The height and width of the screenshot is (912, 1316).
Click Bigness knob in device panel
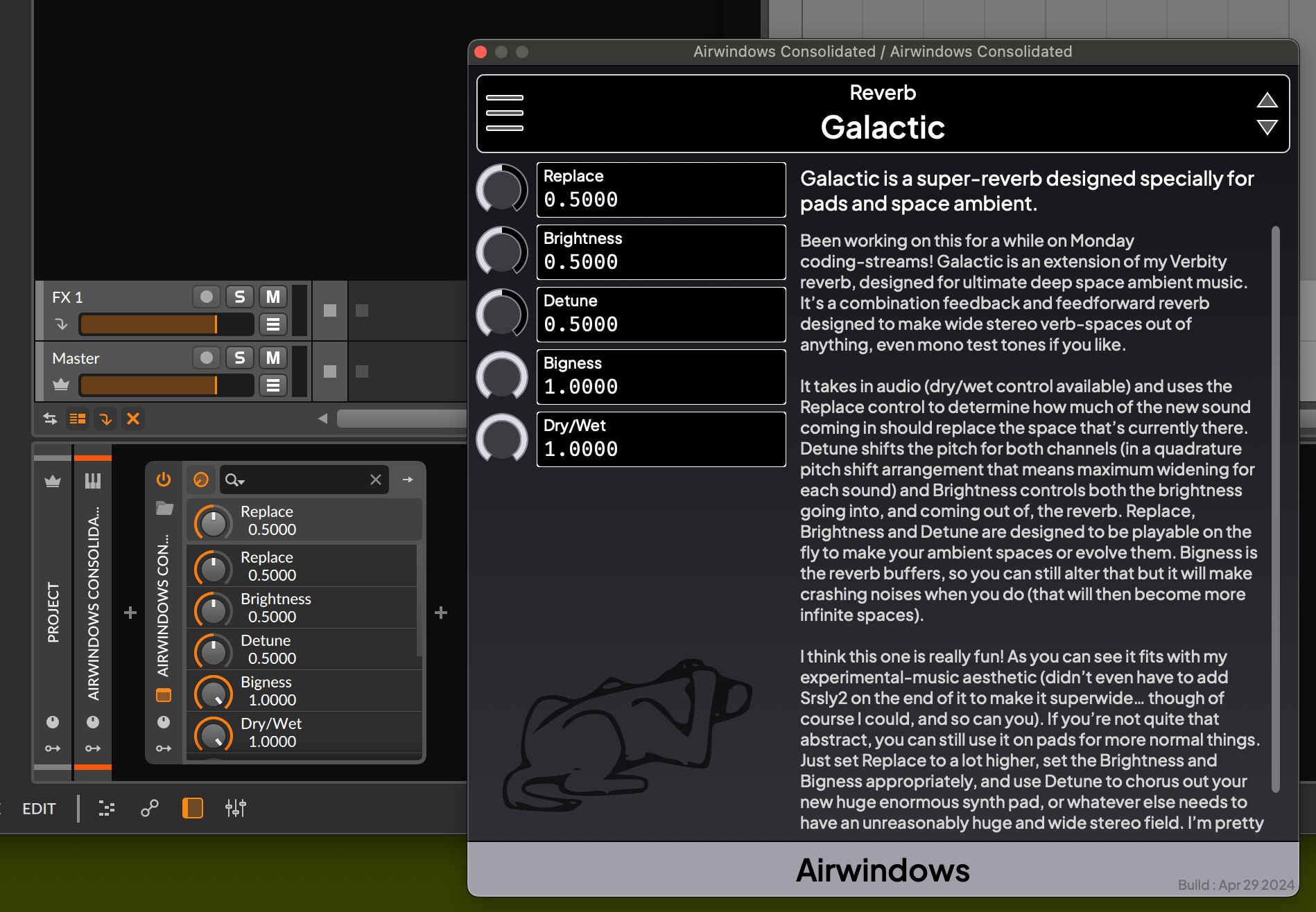(x=213, y=692)
